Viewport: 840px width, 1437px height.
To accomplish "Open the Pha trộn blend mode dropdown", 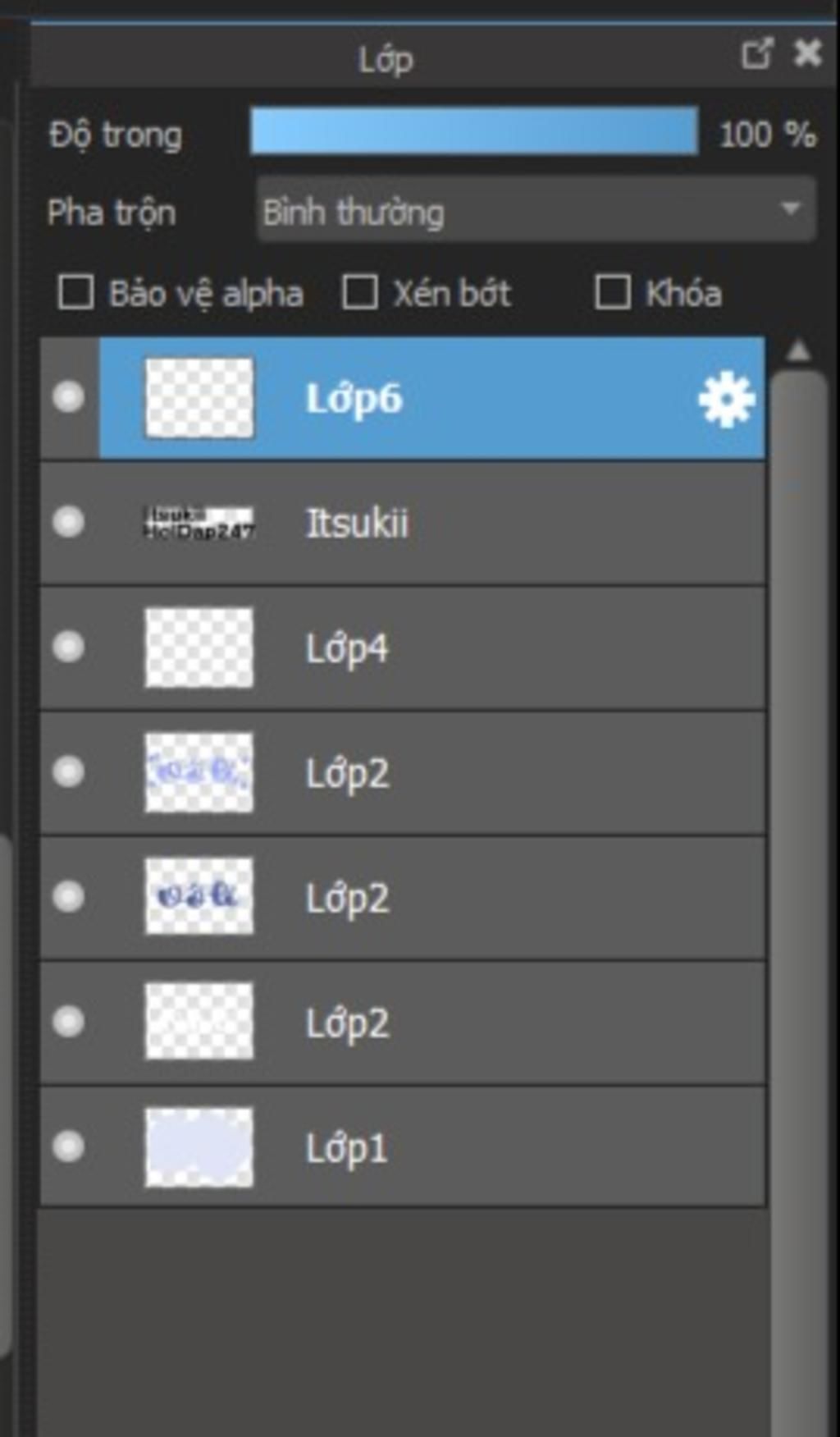I will click(x=536, y=210).
